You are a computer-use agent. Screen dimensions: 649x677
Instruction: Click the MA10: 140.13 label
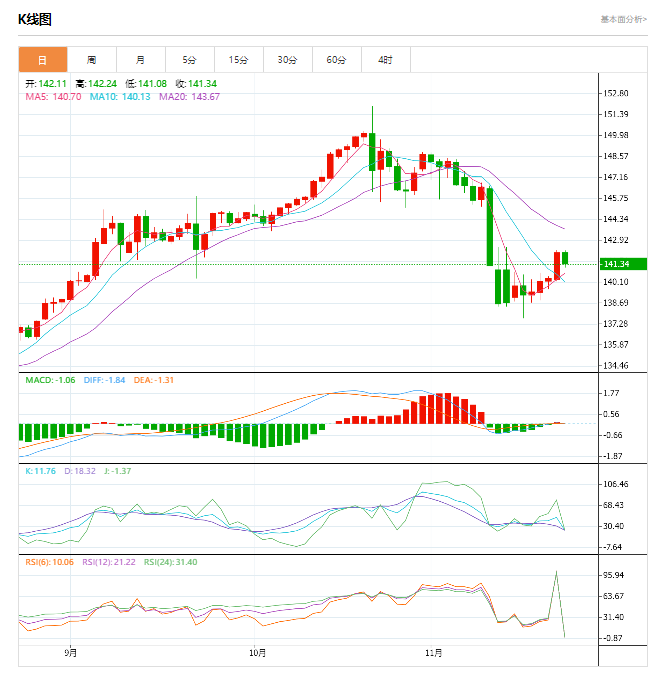(120, 97)
